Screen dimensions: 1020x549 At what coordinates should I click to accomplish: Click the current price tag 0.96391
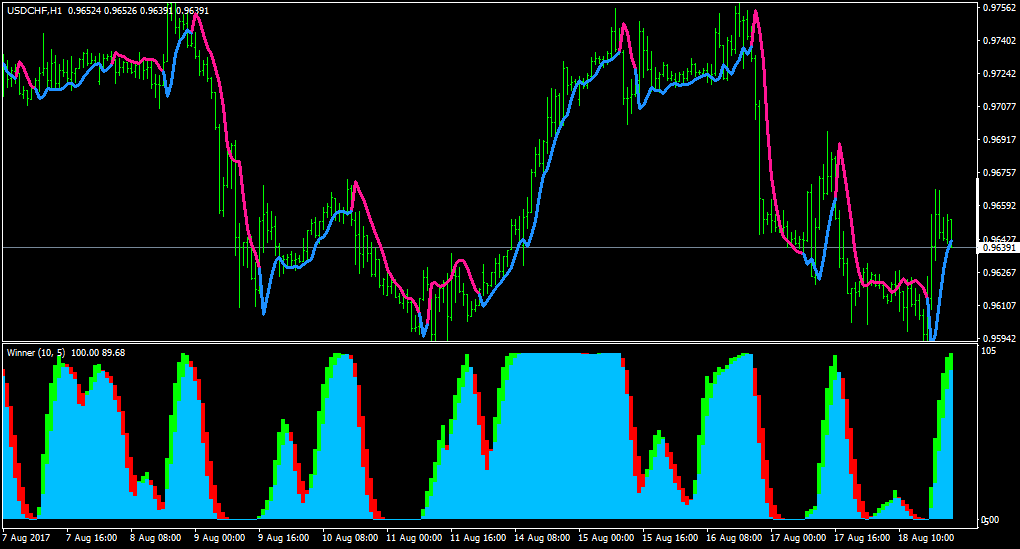[x=999, y=248]
